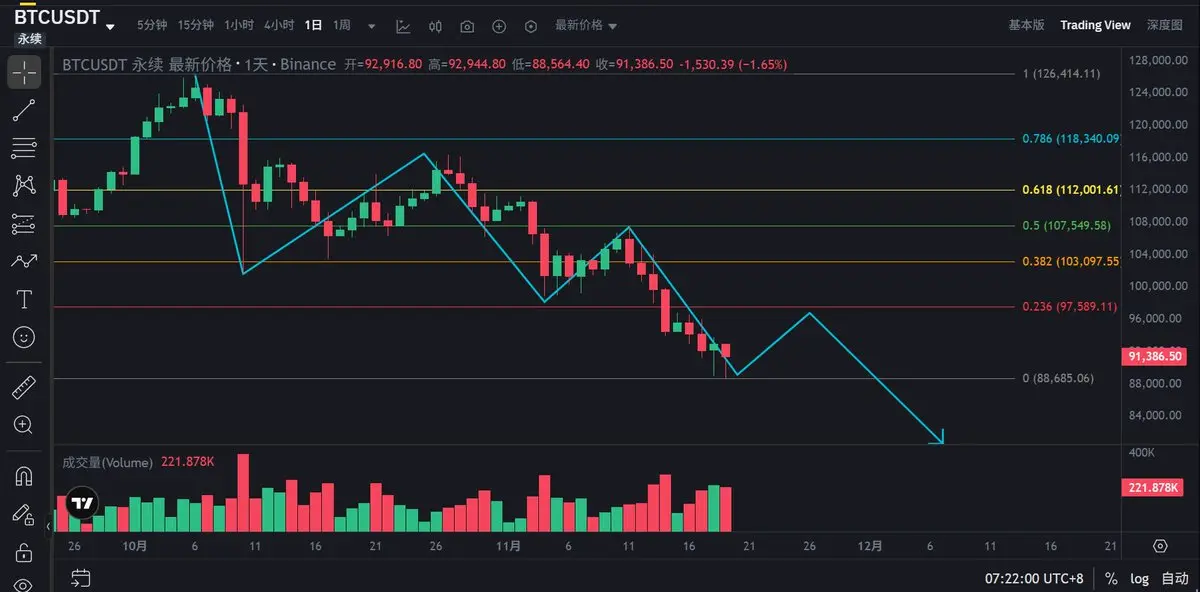The width and height of the screenshot is (1200, 592).
Task: Hide all drawings with eye icon
Action: pyautogui.click(x=24, y=584)
